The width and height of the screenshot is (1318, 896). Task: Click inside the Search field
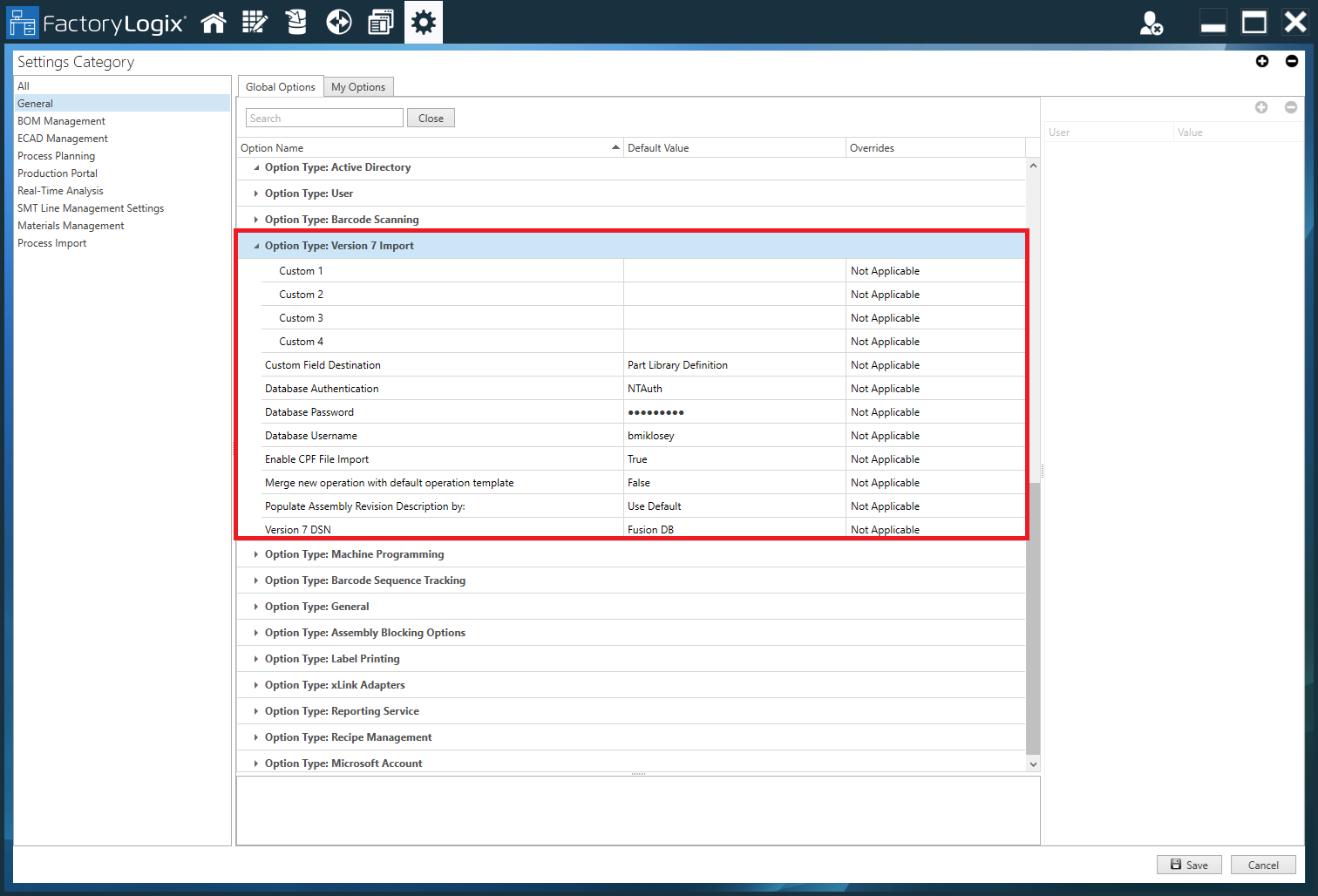tap(323, 117)
